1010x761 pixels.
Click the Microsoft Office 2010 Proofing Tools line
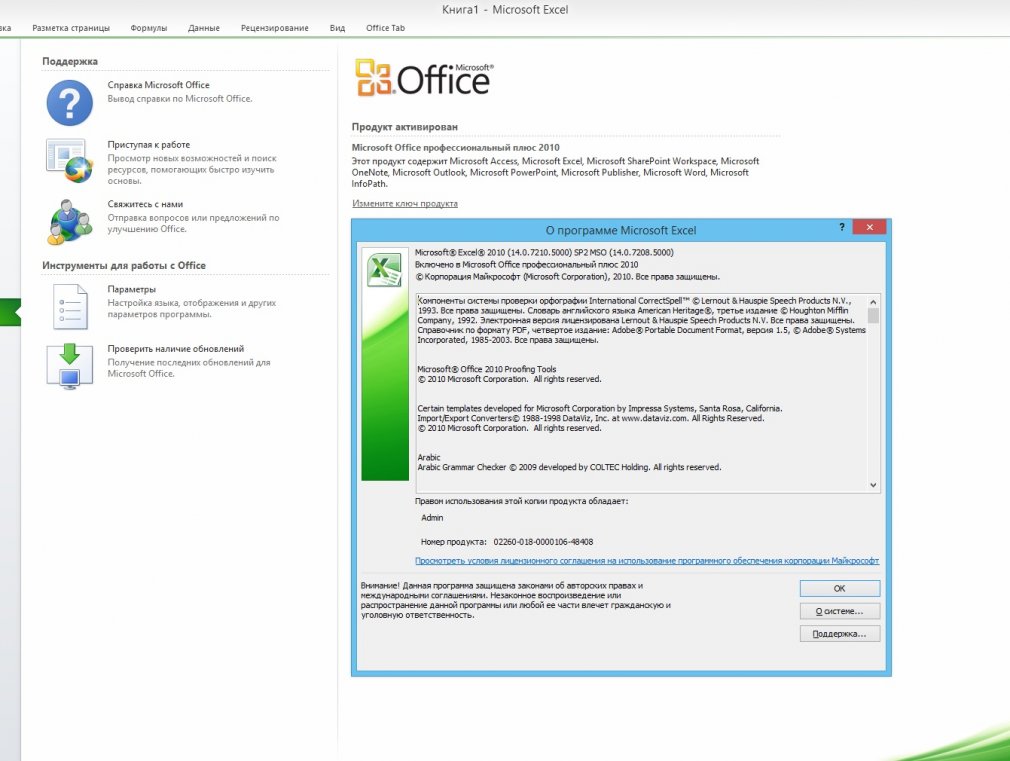click(x=486, y=369)
